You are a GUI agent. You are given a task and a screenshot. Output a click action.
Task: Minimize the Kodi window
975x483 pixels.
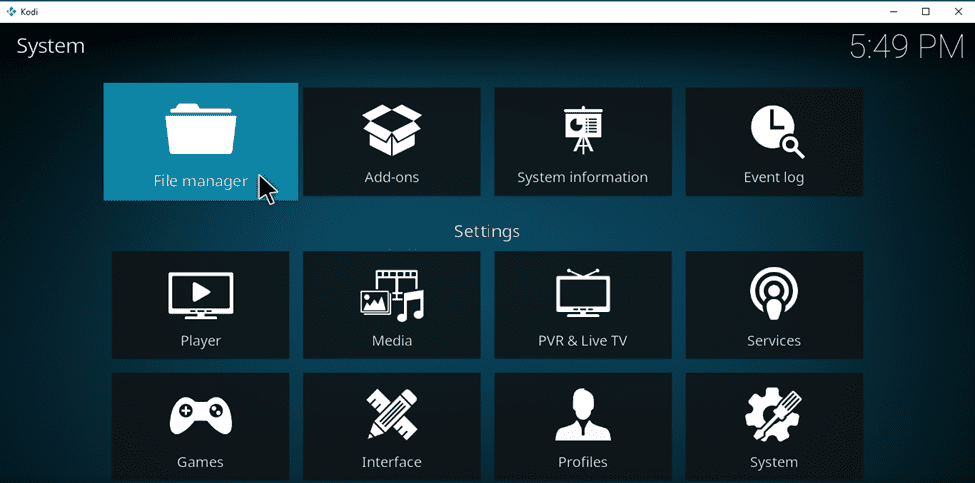tap(893, 12)
